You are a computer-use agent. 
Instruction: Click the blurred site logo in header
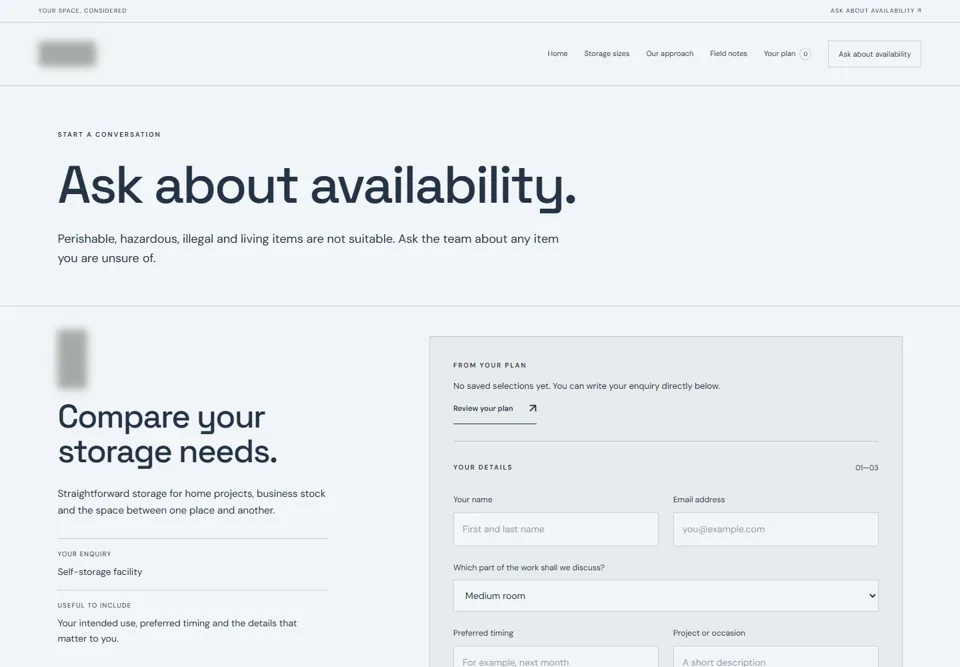(x=67, y=54)
